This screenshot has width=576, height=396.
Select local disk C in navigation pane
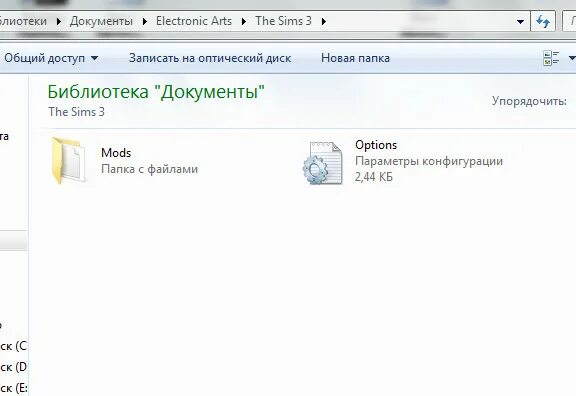coord(14,346)
